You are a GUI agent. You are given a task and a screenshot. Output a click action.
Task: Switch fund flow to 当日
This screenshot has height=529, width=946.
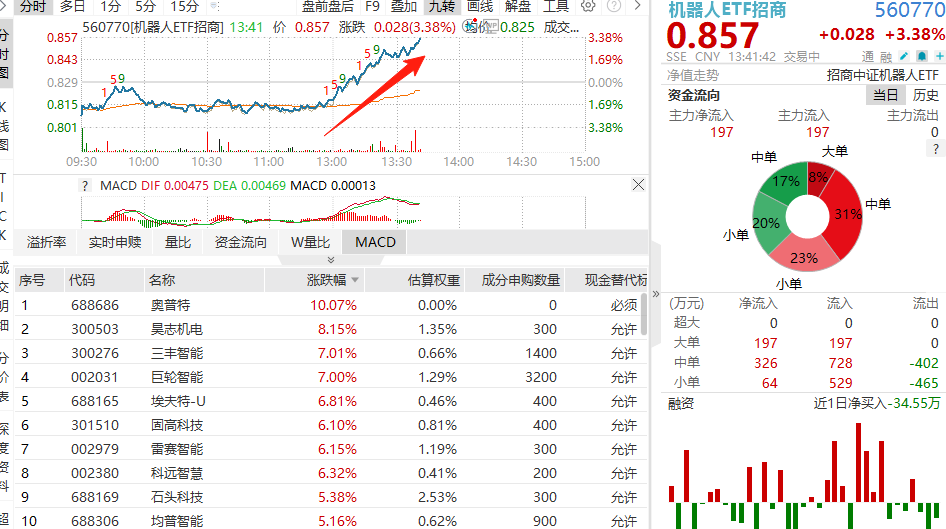[886, 95]
